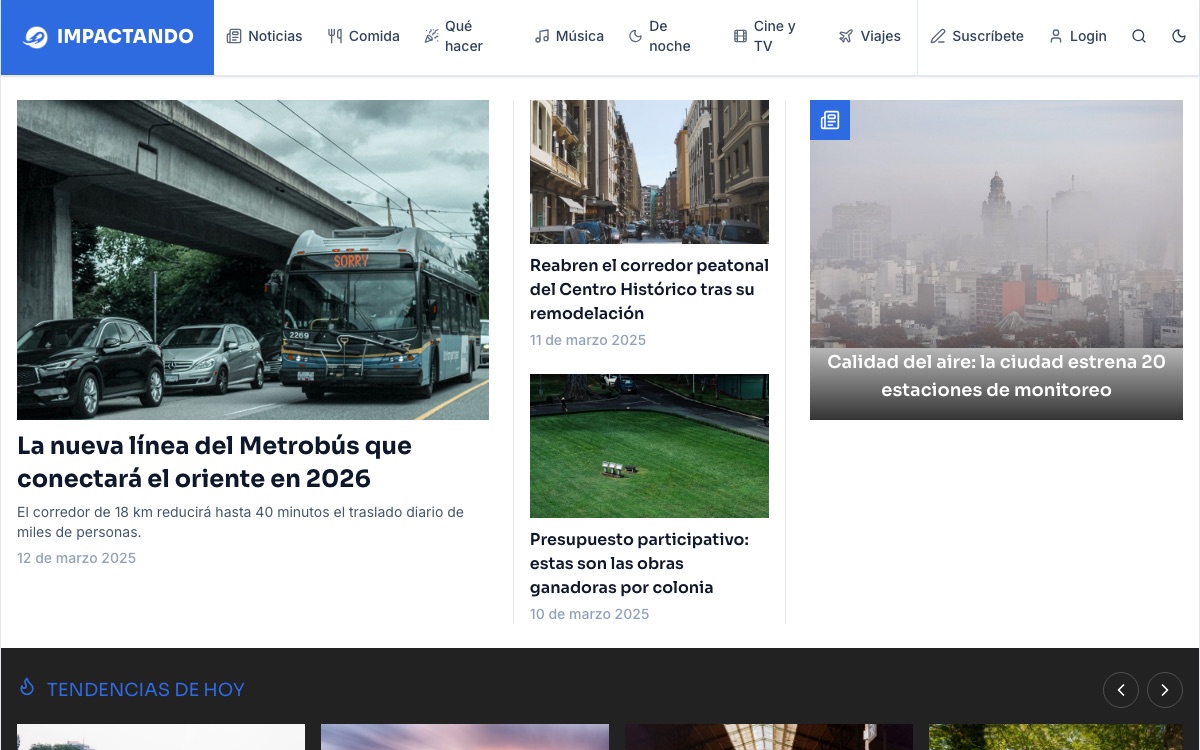Click the Metrobús bus photo
Viewport: 1200px width, 750px height.
(x=253, y=260)
